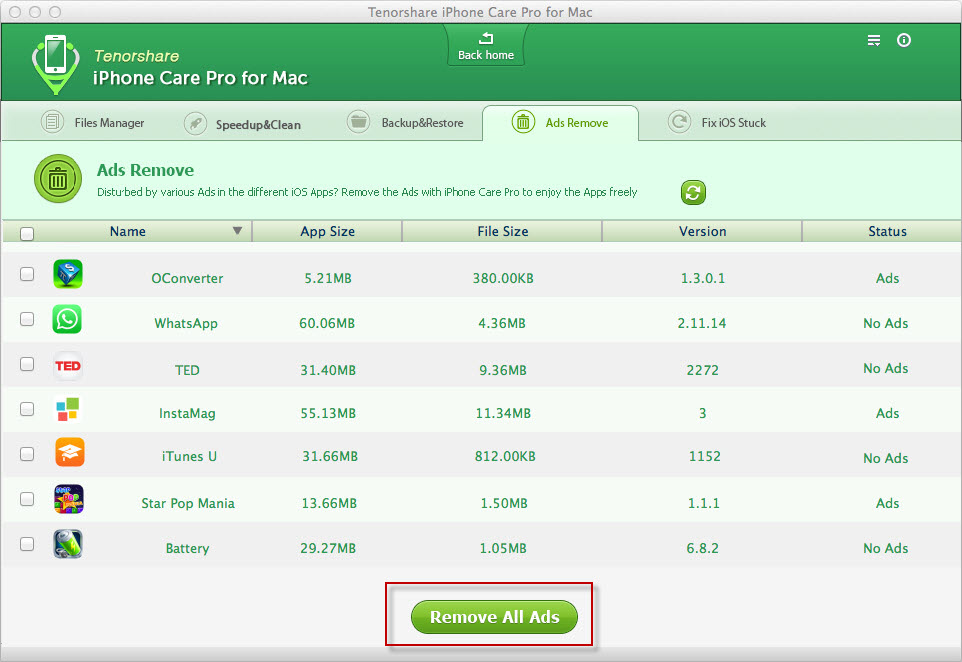Click the WhatsApp app icon
This screenshot has width=962, height=662.
pyautogui.click(x=68, y=320)
